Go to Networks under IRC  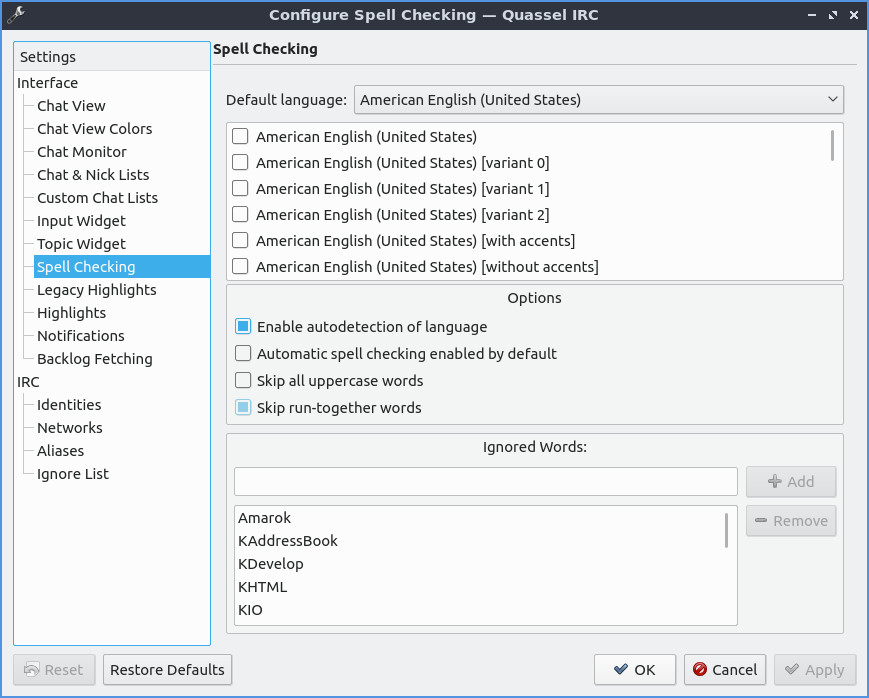tap(69, 428)
